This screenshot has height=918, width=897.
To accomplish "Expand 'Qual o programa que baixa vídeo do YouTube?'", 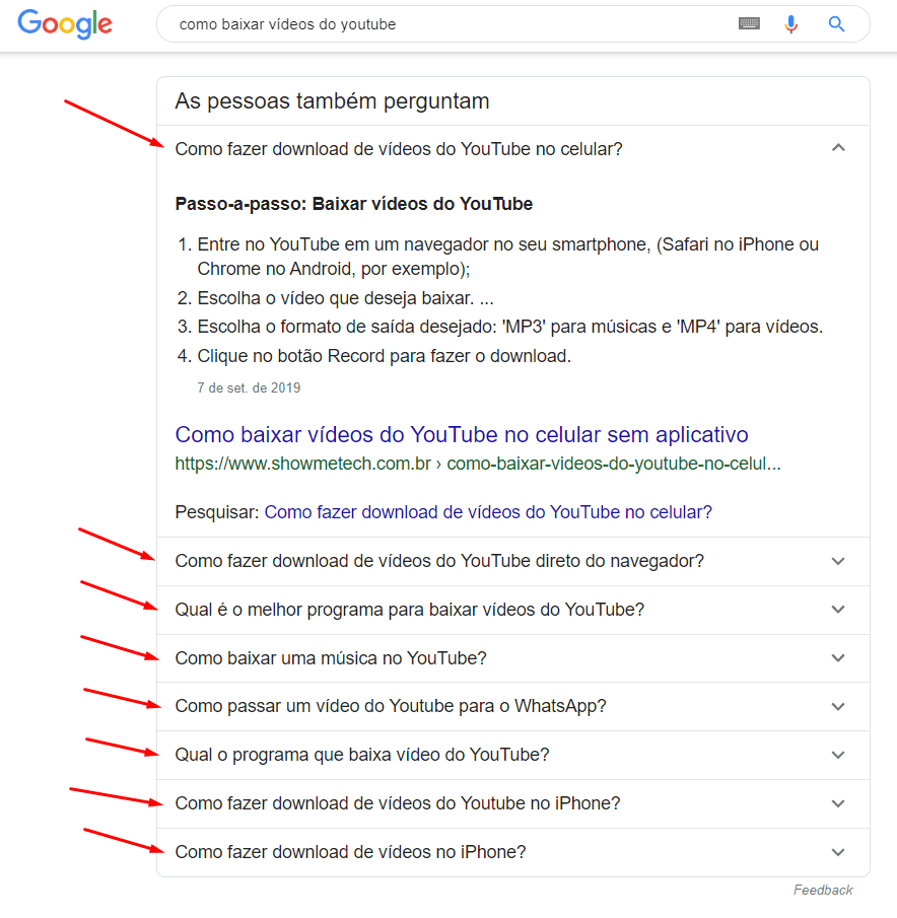I will pos(513,755).
